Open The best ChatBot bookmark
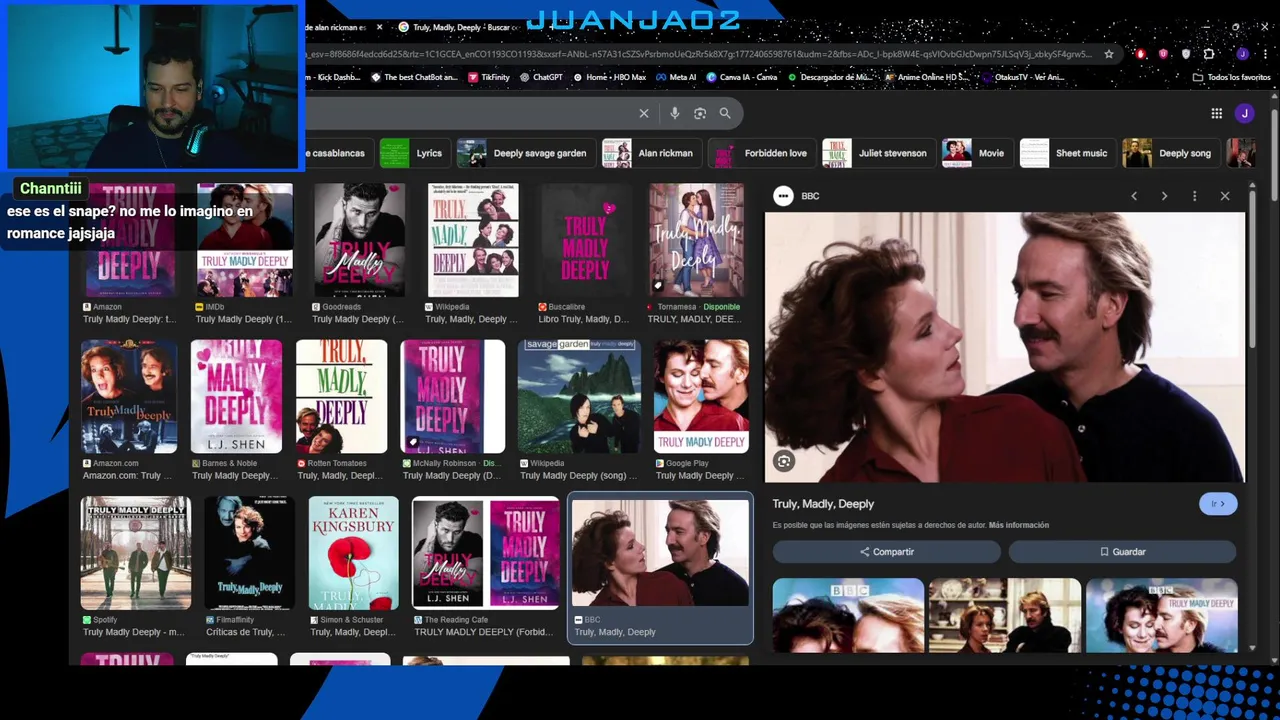 pos(414,77)
